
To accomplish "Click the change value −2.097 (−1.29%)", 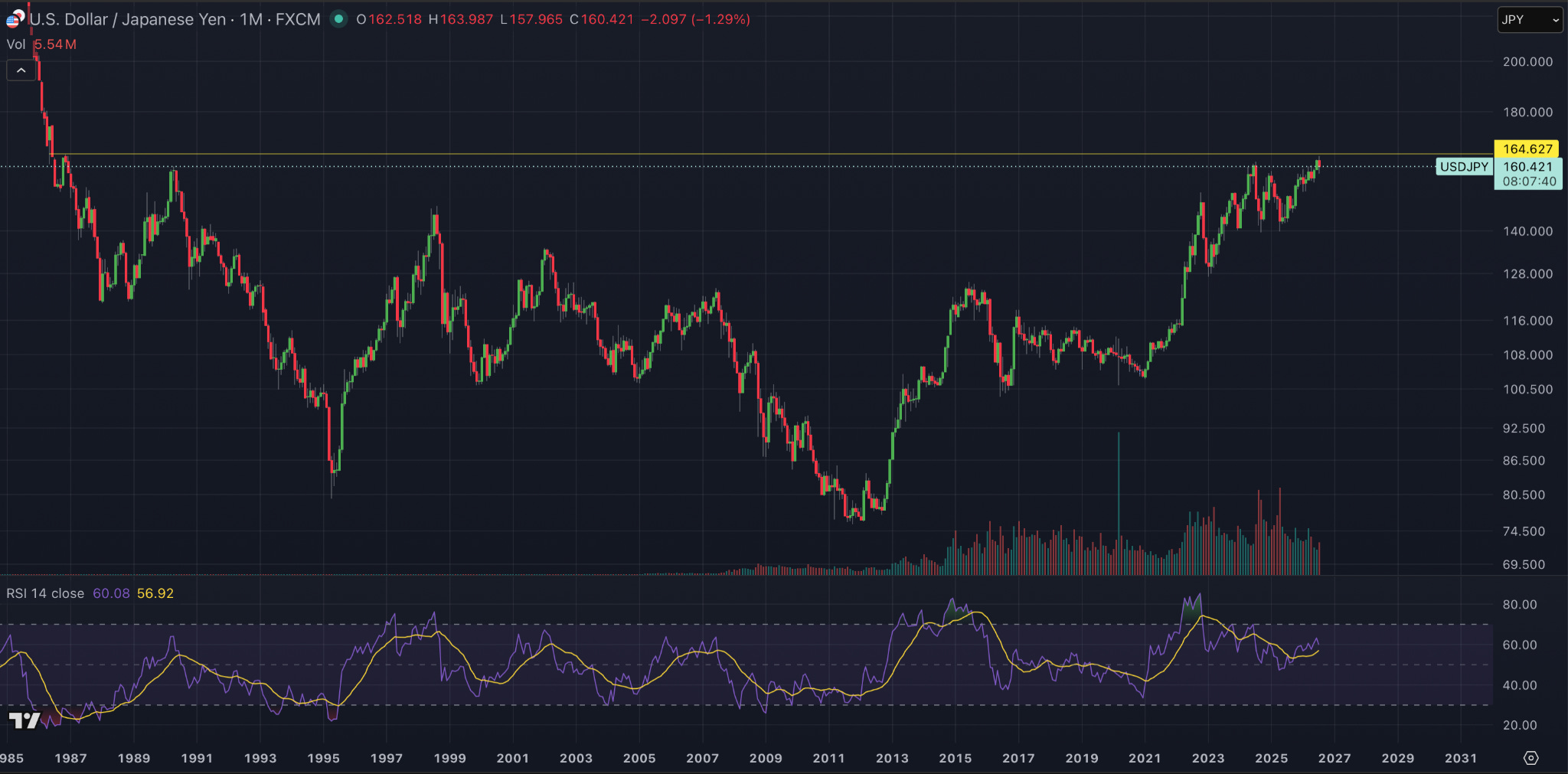I will tap(695, 19).
